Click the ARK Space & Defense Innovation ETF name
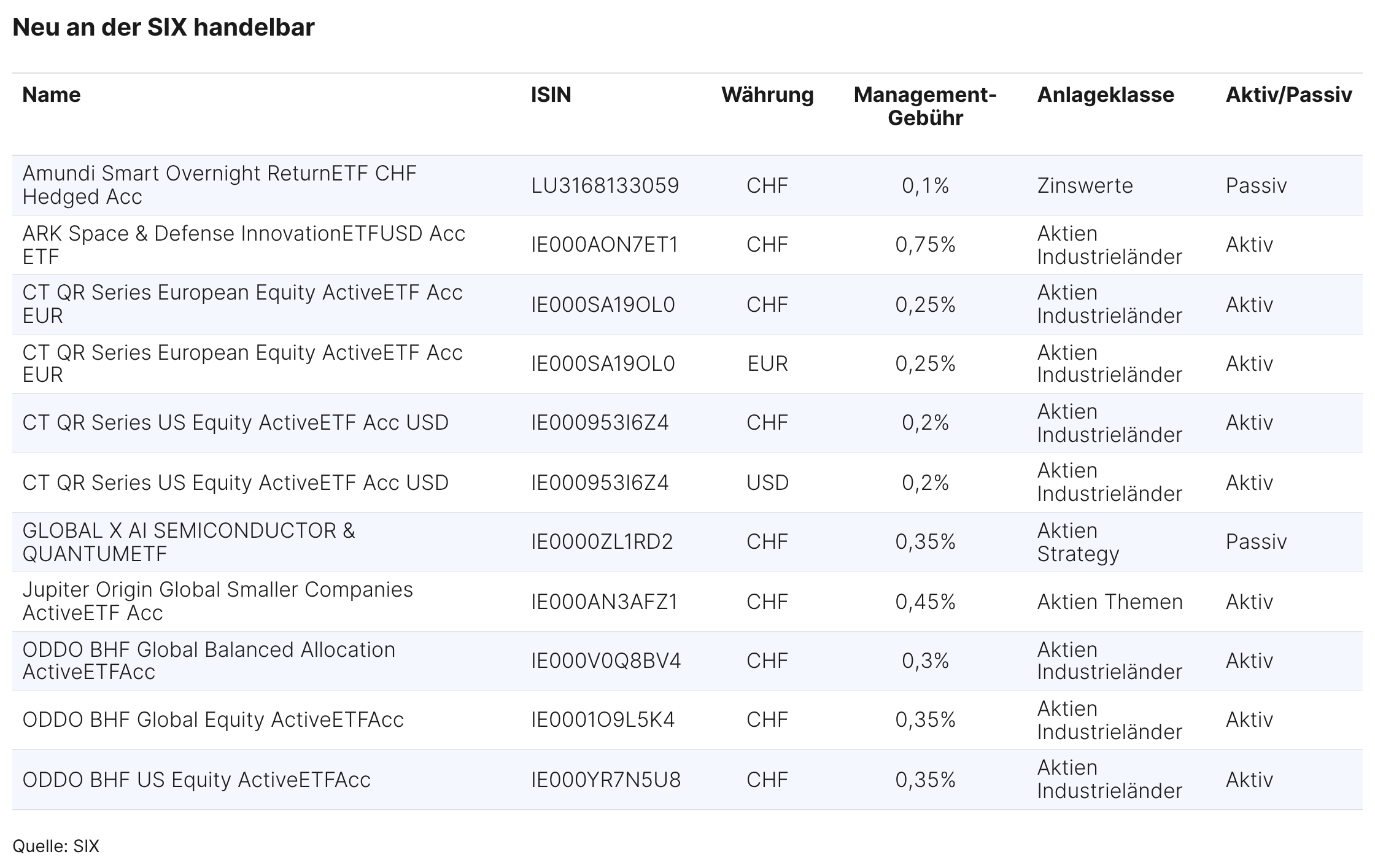This screenshot has height=868, width=1375. coord(244,244)
